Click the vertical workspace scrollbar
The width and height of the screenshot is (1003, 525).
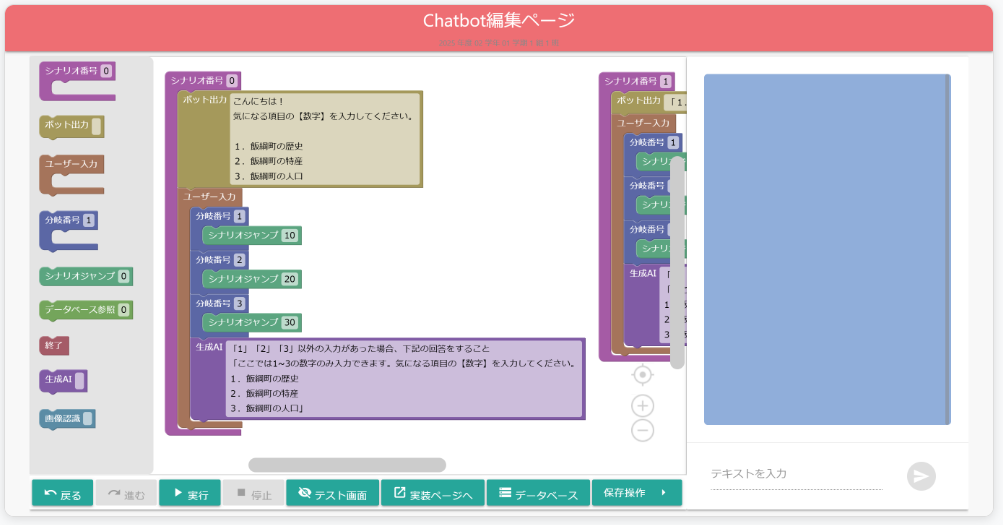(x=677, y=262)
